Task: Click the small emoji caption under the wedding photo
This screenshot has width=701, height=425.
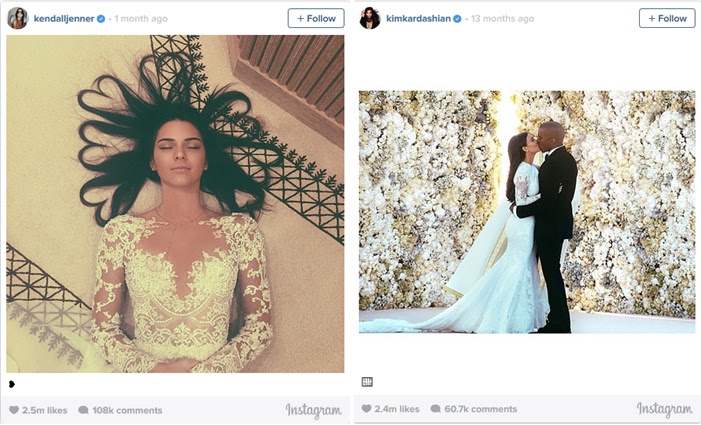Action: pos(367,382)
